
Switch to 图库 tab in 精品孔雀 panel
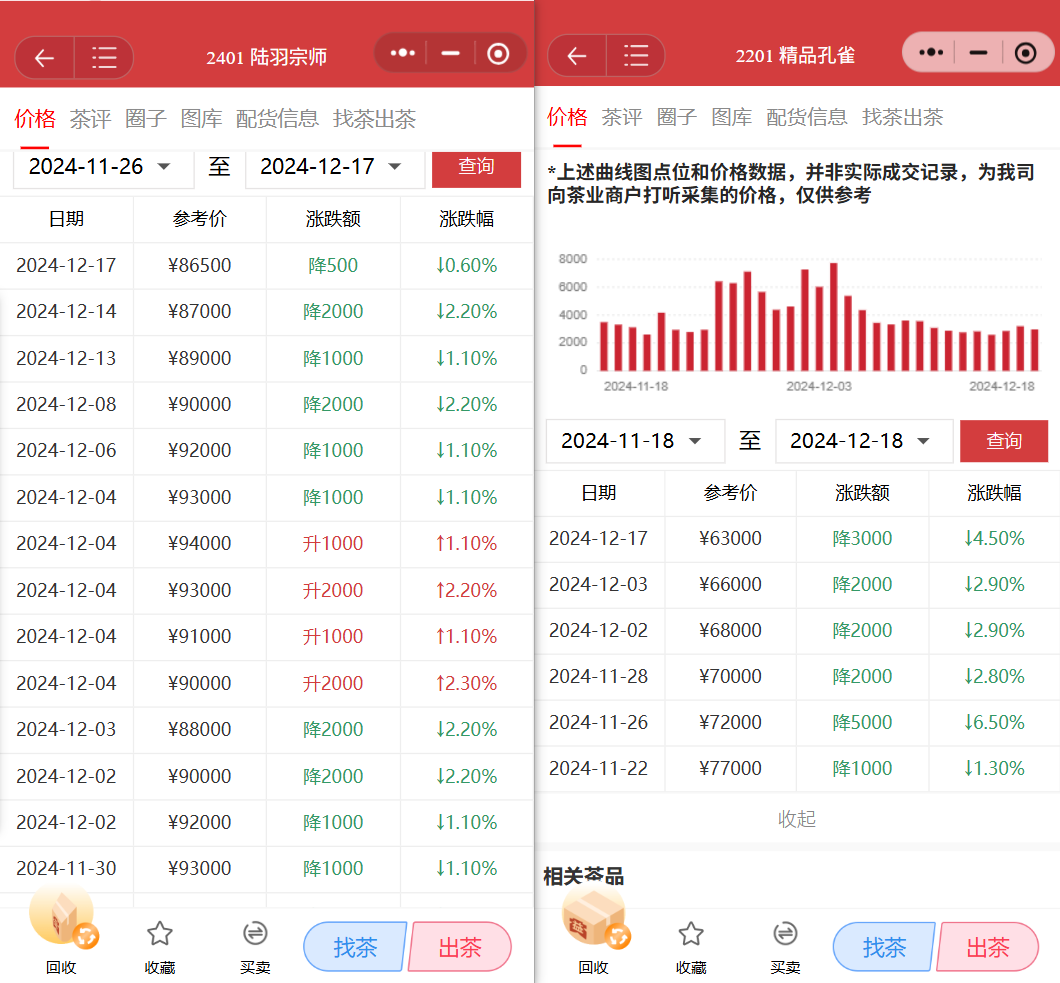(x=731, y=117)
